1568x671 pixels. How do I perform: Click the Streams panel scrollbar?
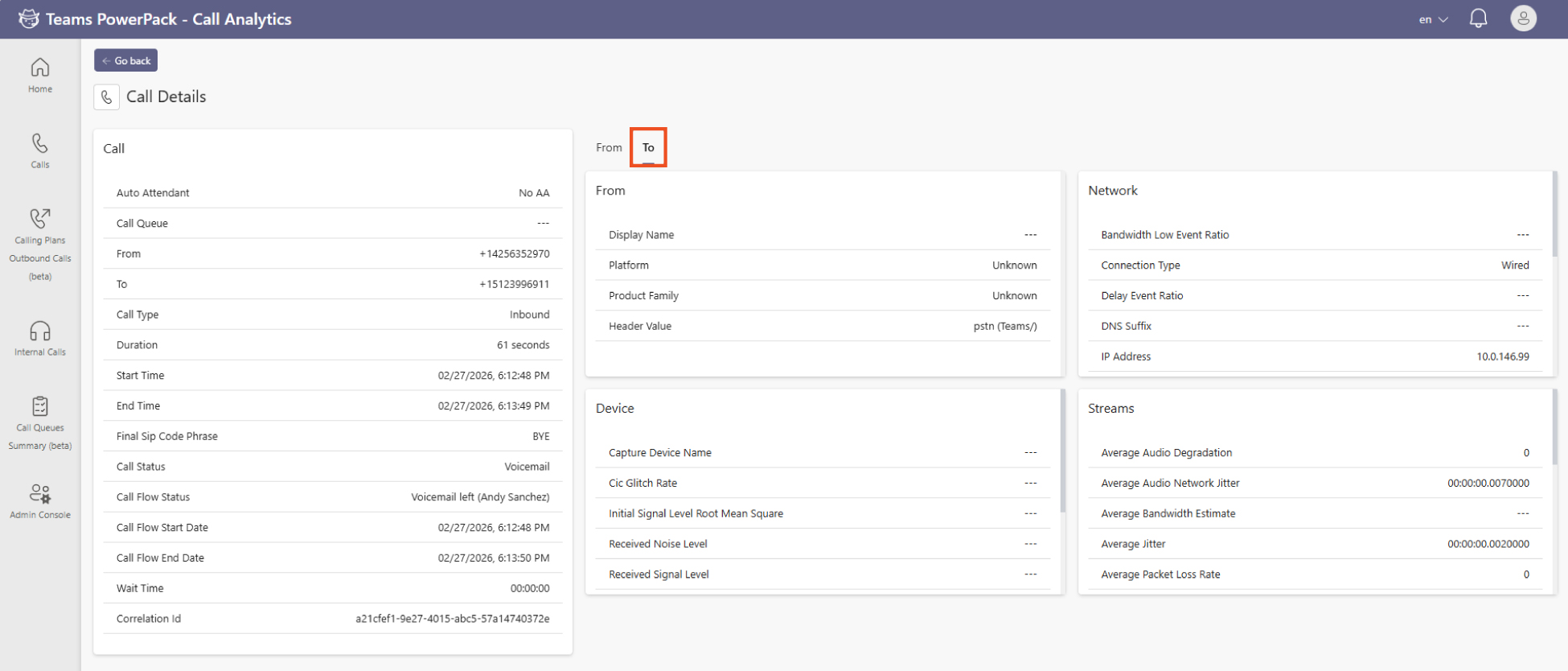click(1554, 426)
